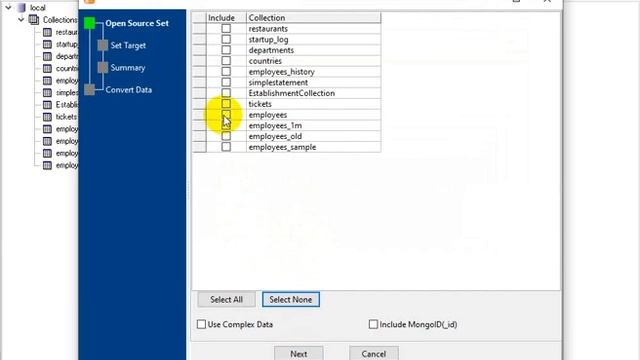Image resolution: width=640 pixels, height=360 pixels.
Task: Select the startup_log collection name cell
Action: click(x=313, y=39)
